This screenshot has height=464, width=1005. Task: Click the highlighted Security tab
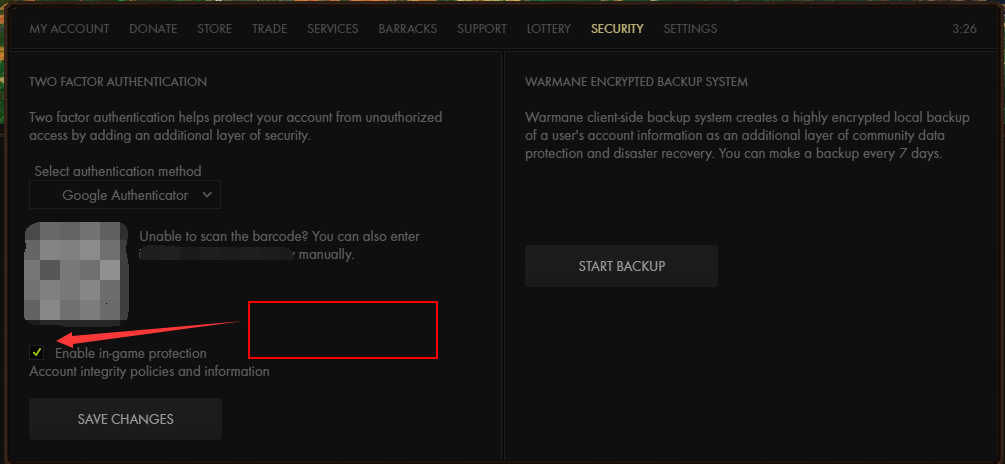tap(617, 29)
